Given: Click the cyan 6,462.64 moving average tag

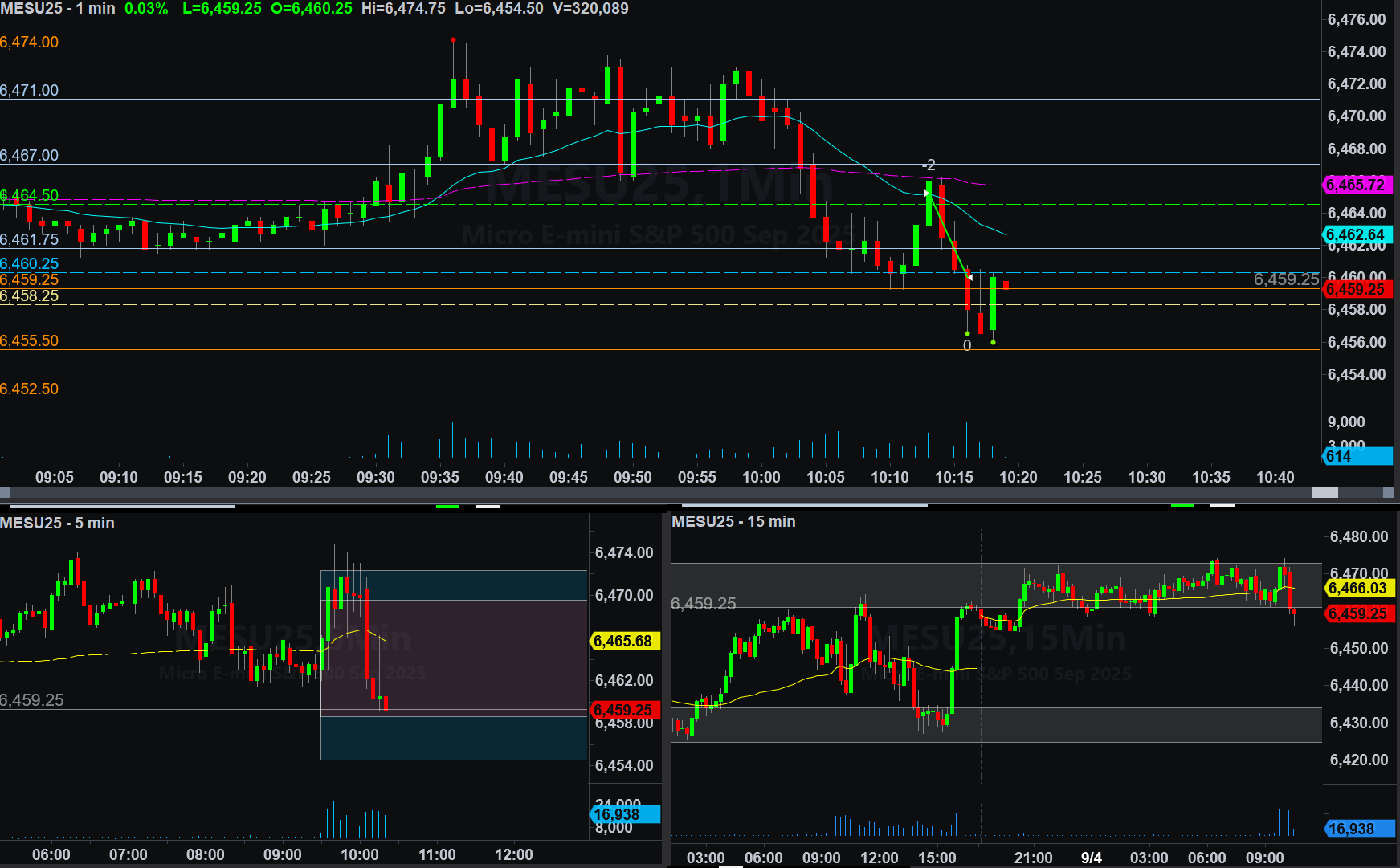Looking at the screenshot, I should 1356,234.
